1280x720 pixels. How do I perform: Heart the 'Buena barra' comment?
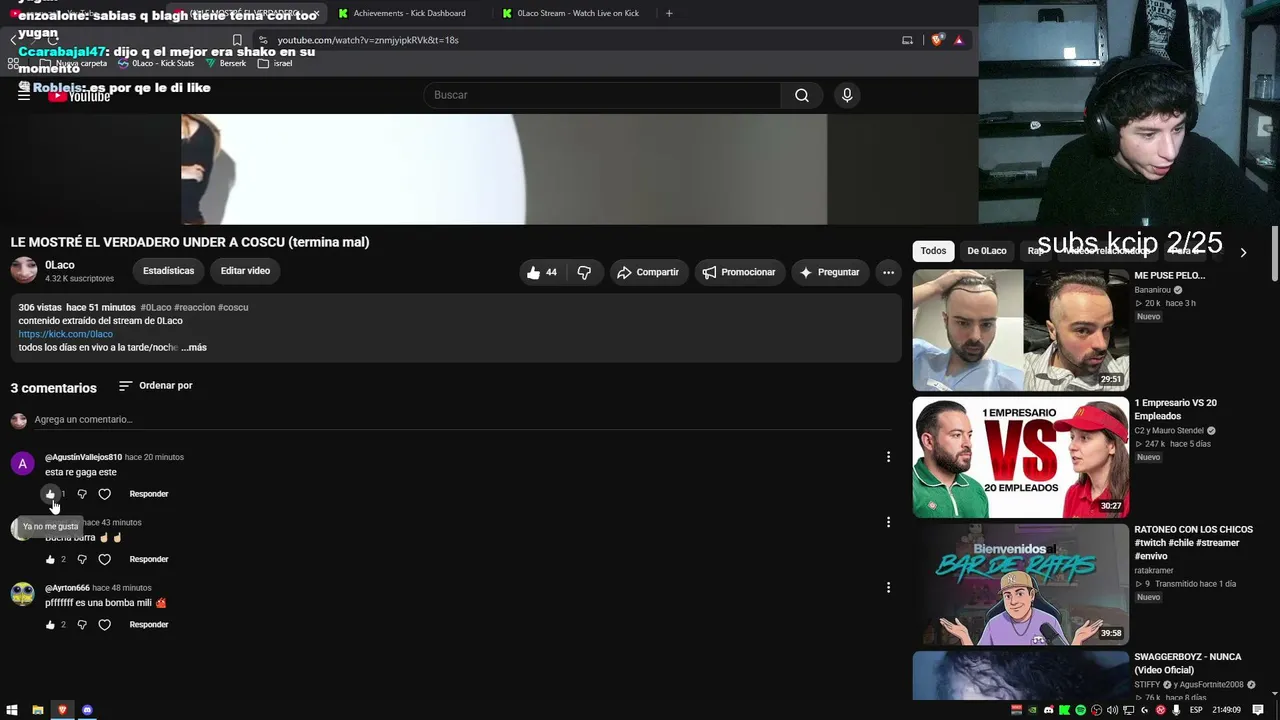[x=104, y=559]
